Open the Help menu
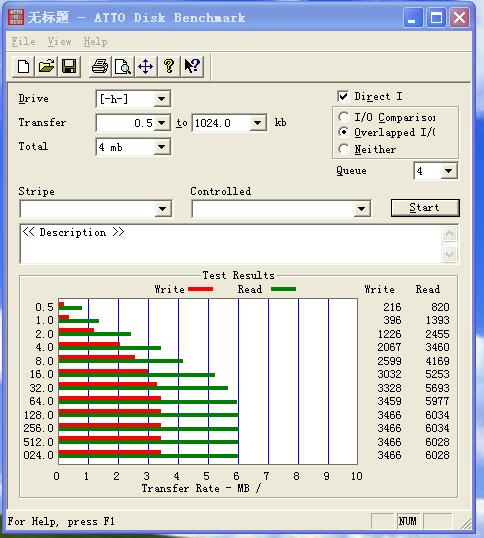This screenshot has width=484, height=538. point(95,42)
